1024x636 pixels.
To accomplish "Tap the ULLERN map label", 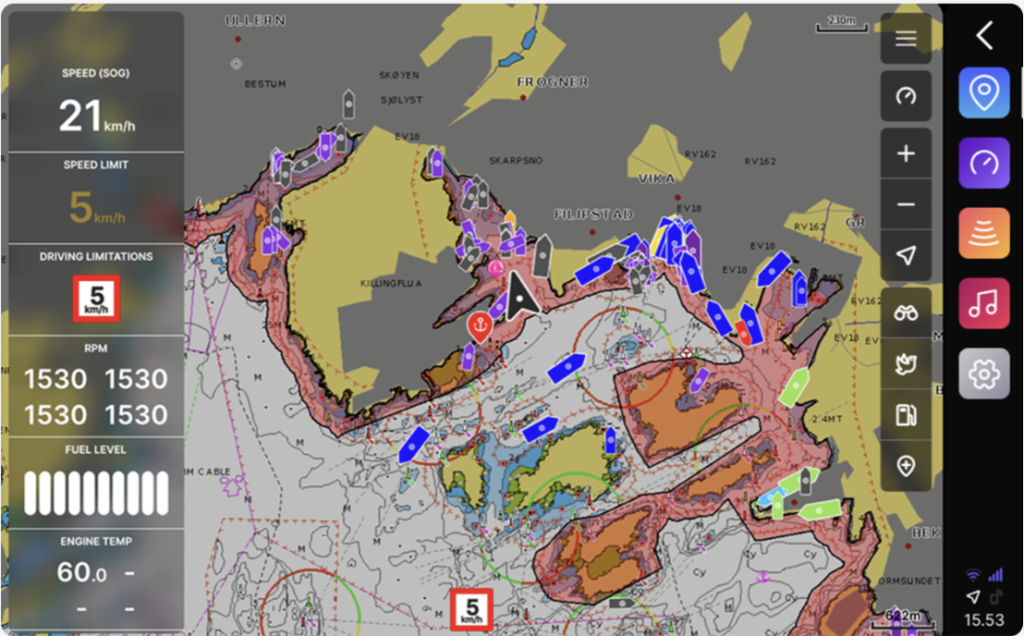I will pos(255,21).
